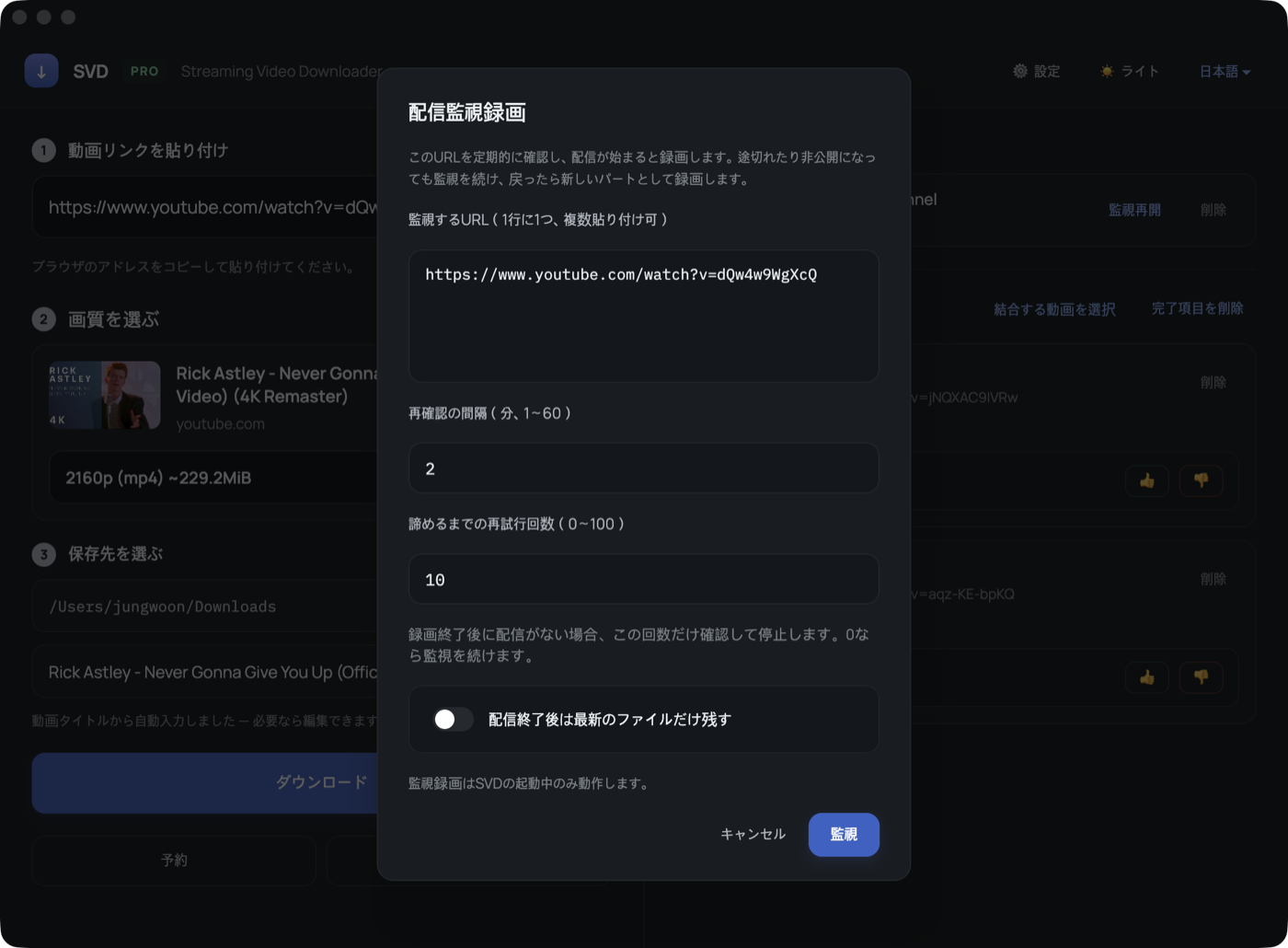
Task: Click the youtube.com source text
Action: (221, 424)
